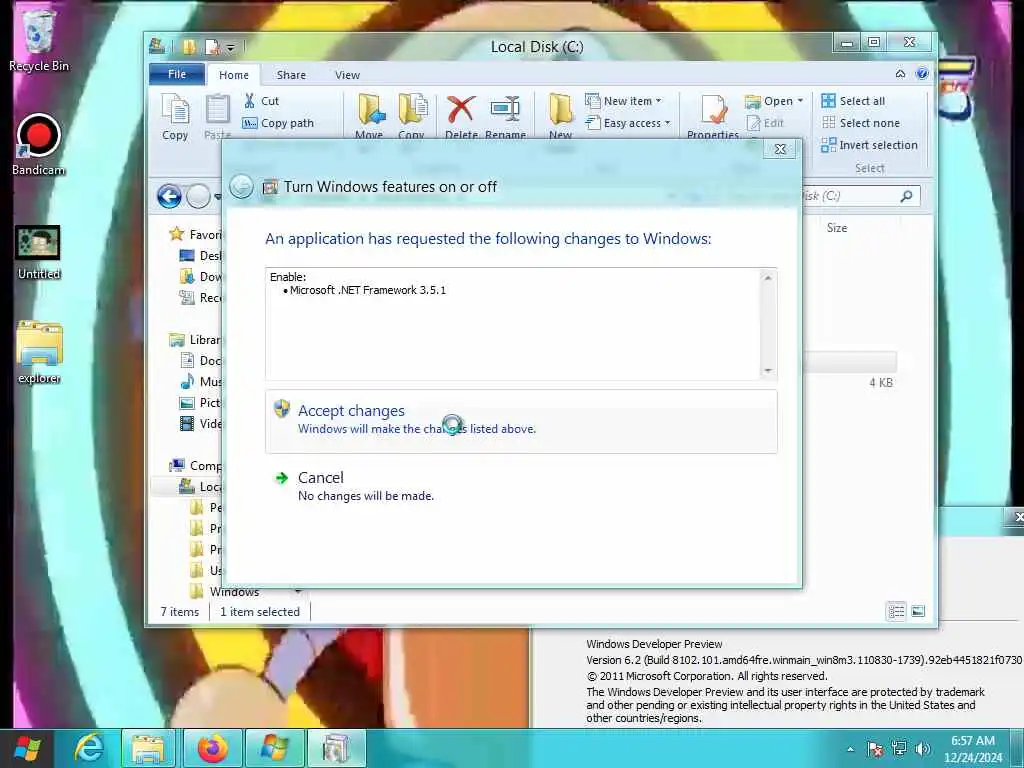Image resolution: width=1024 pixels, height=768 pixels.
Task: Click the Windows flag taskbar icon
Action: coord(274,748)
